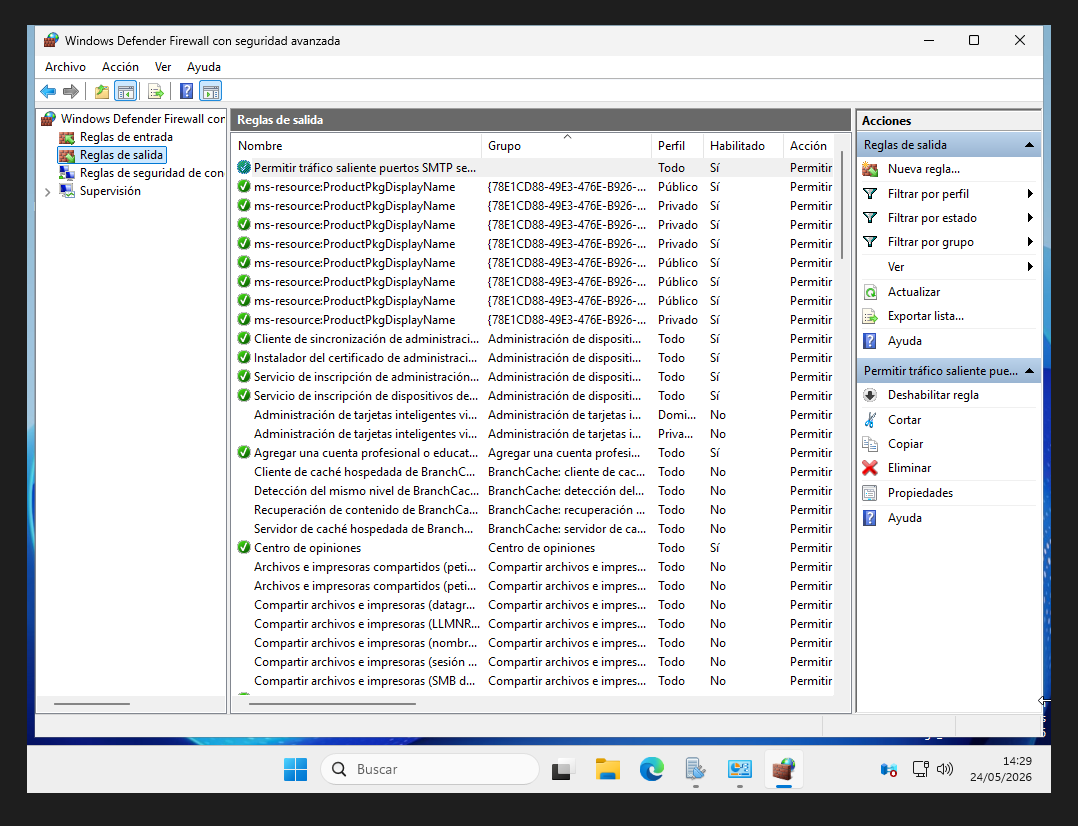Expand the Supervisión tree node

(x=47, y=192)
